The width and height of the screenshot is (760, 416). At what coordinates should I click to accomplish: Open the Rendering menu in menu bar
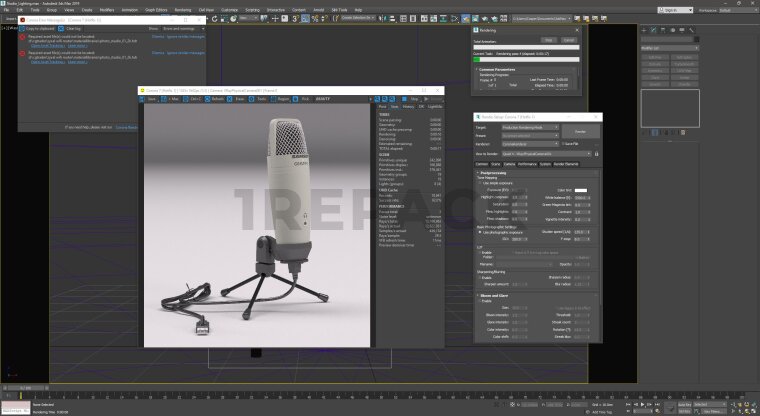click(x=183, y=9)
